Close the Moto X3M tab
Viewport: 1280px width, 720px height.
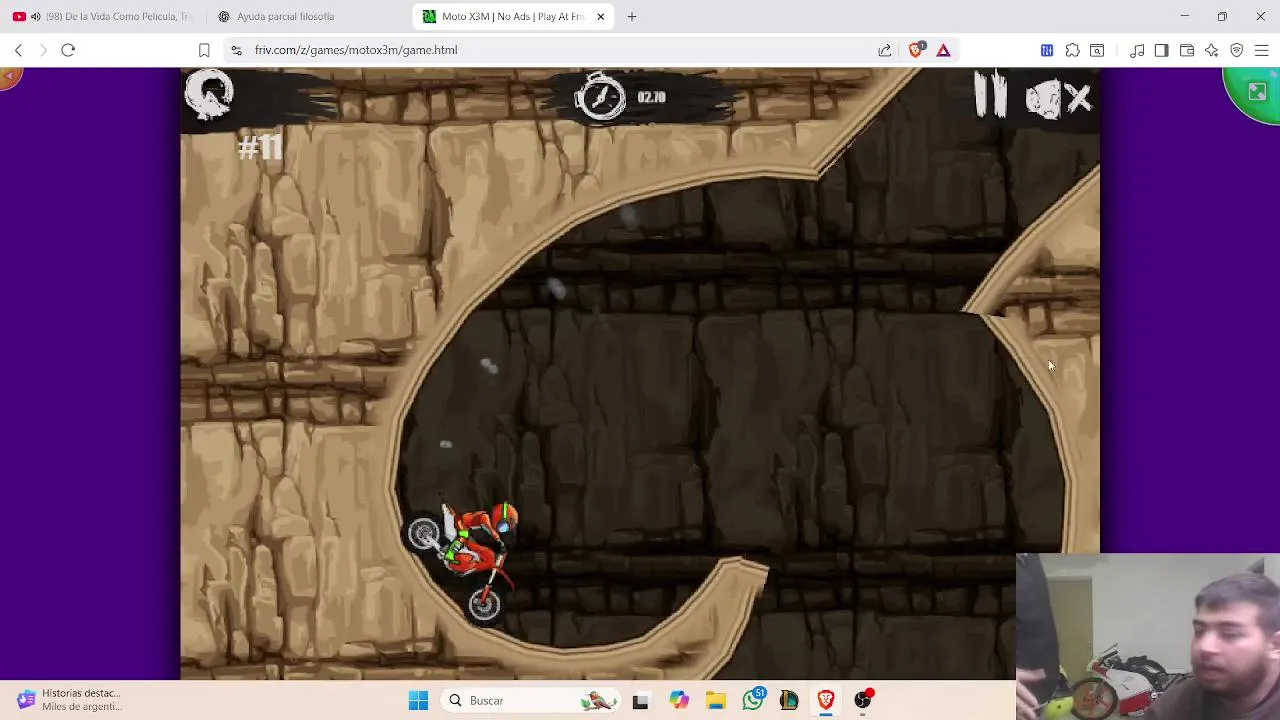click(600, 16)
